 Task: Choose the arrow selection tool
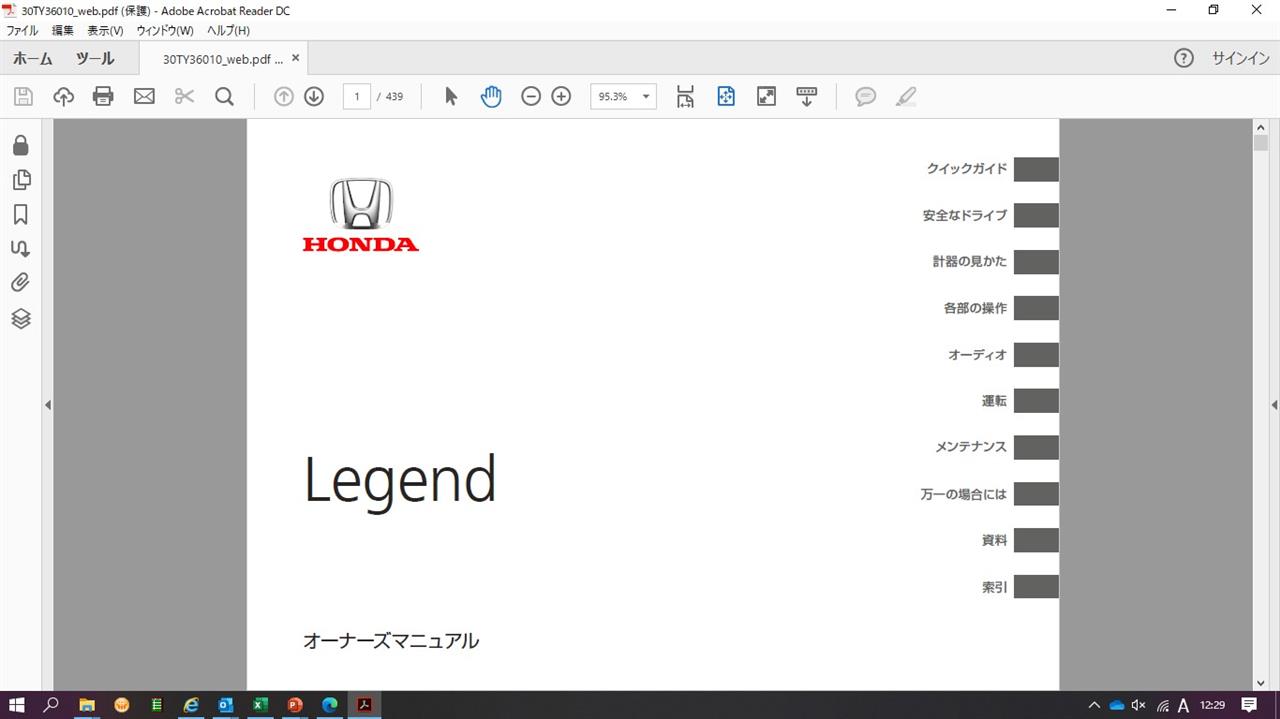[x=451, y=97]
